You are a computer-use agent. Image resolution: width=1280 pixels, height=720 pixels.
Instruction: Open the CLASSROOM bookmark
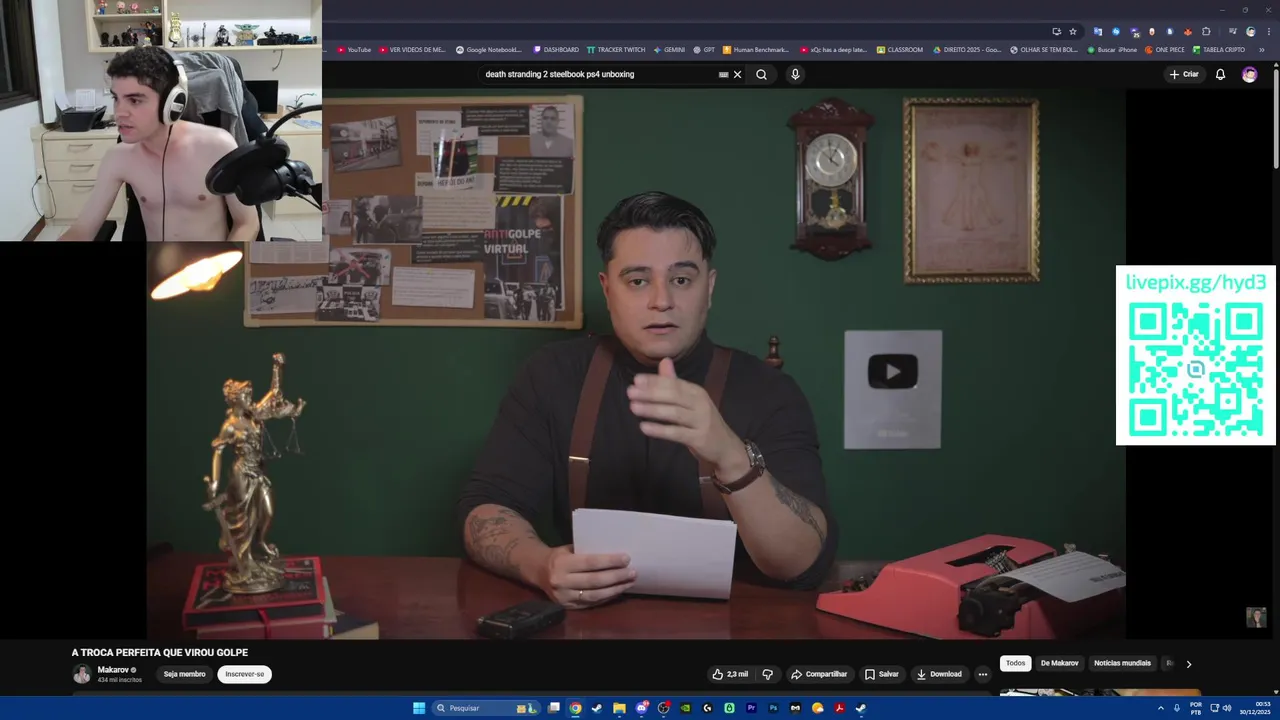tap(900, 49)
